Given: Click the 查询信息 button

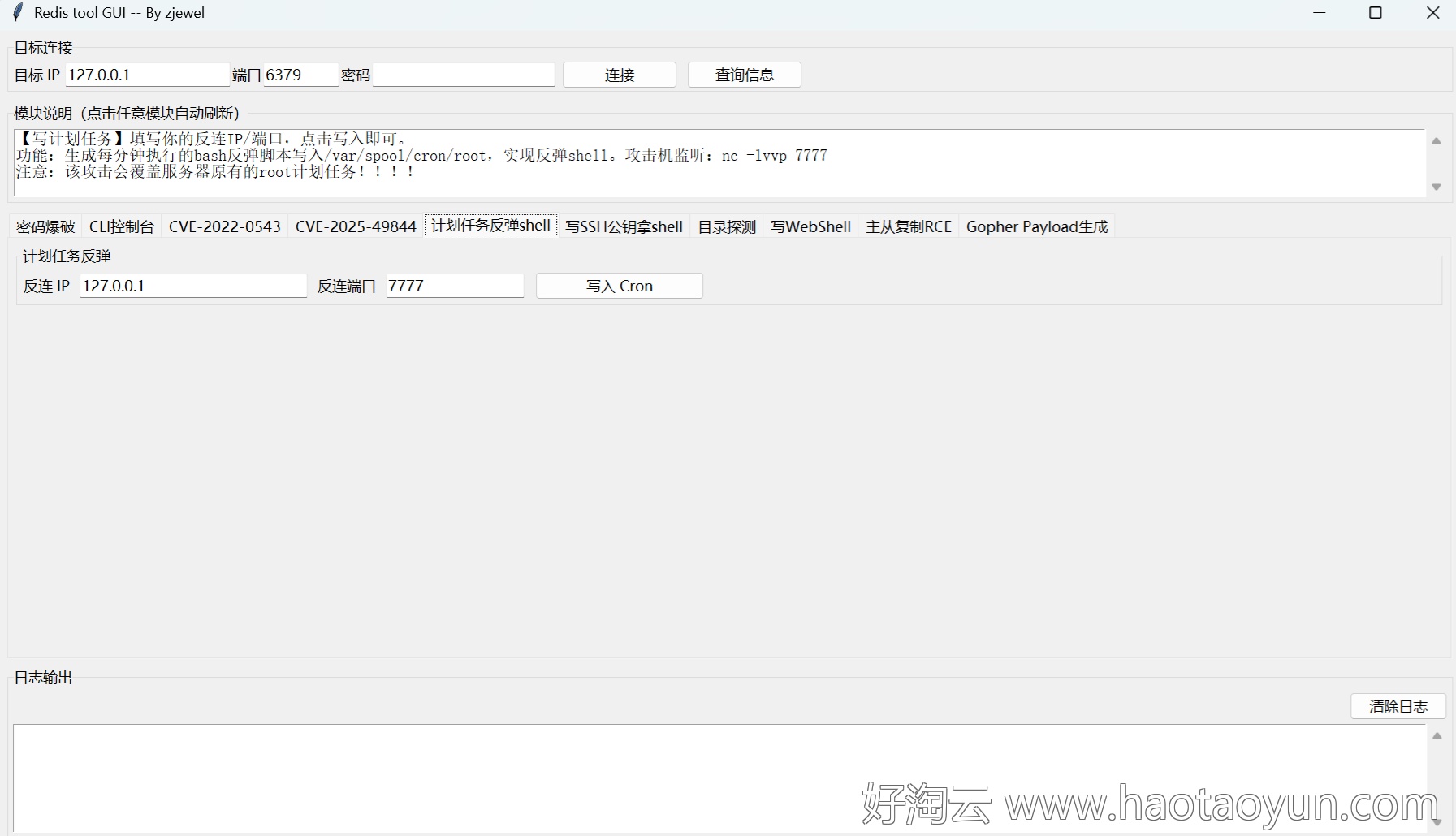Looking at the screenshot, I should (x=745, y=75).
